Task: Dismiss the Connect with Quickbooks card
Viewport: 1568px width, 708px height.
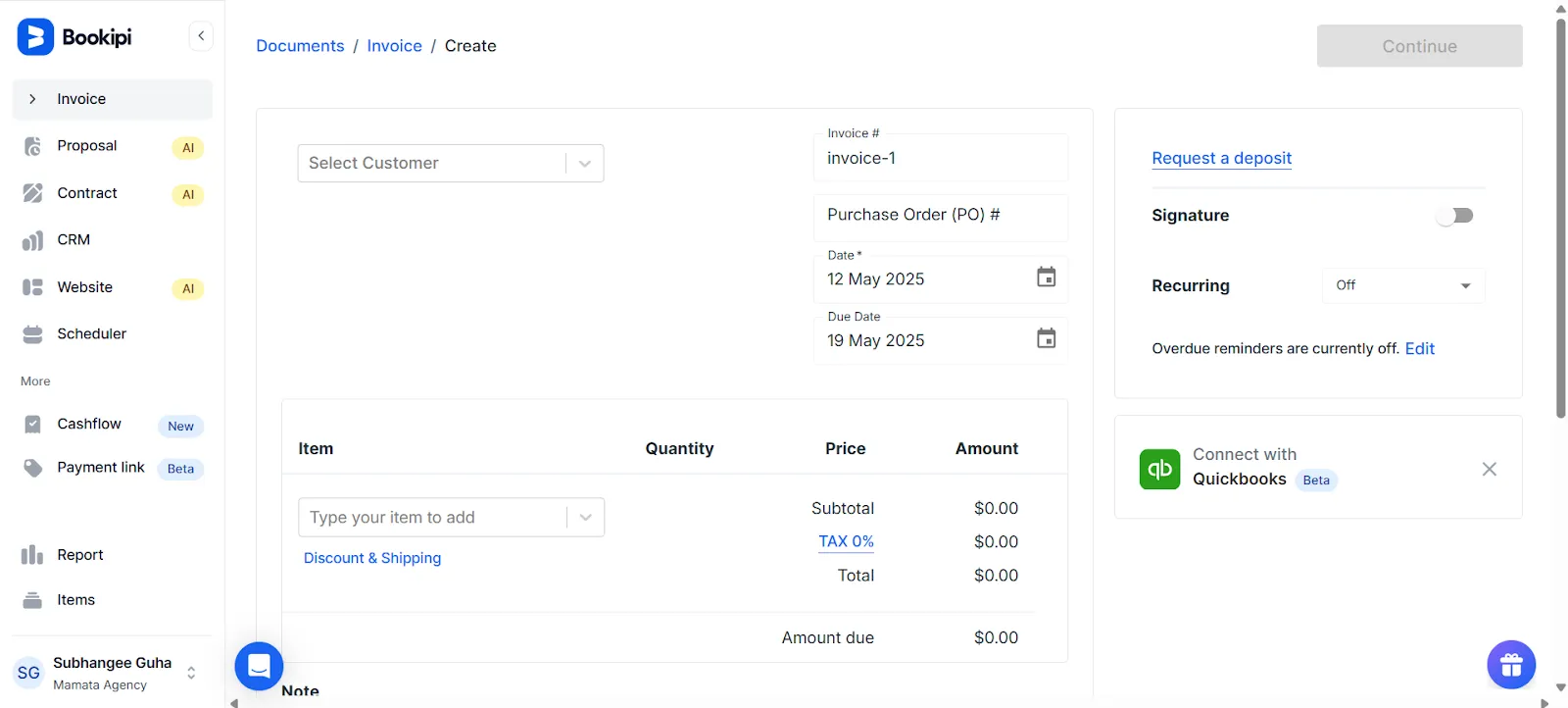Action: pyautogui.click(x=1490, y=469)
